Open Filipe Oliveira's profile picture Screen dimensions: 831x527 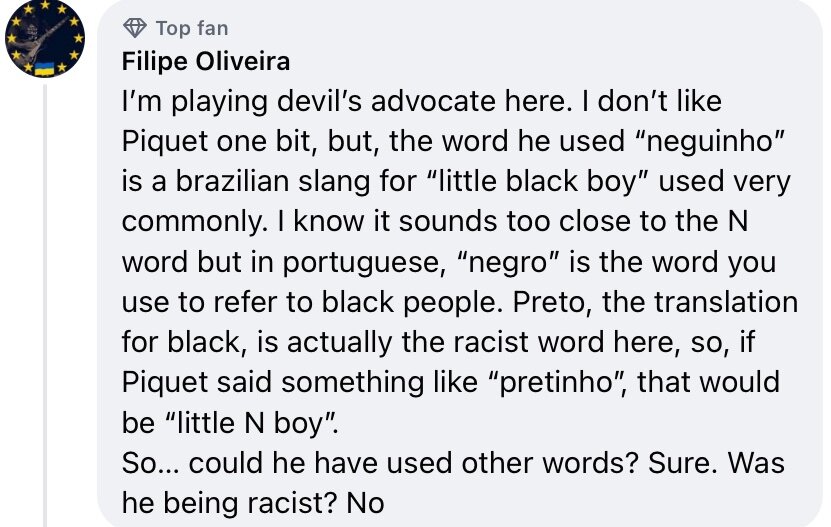click(45, 39)
